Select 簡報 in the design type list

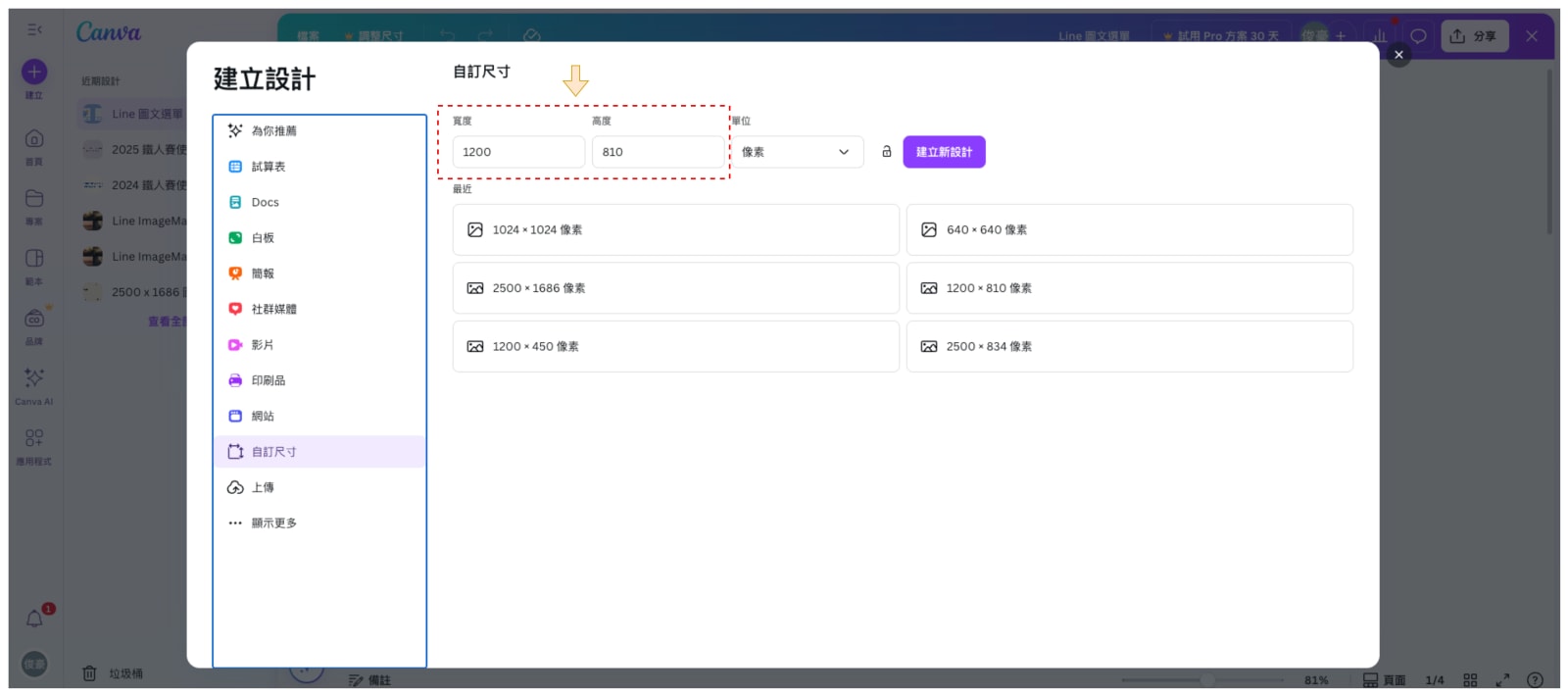319,273
